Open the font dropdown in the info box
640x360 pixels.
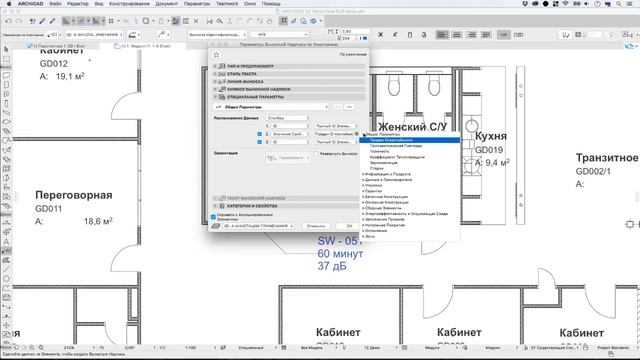pos(280,35)
